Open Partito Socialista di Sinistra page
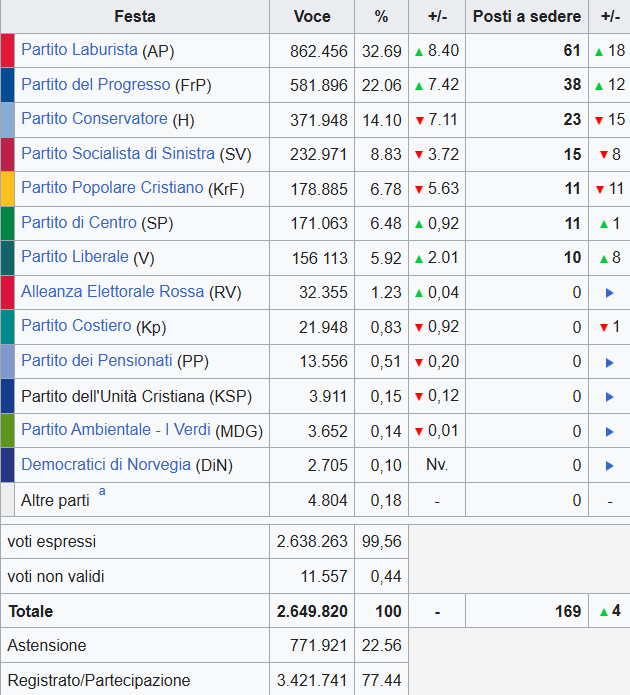This screenshot has height=695, width=630. pos(117,153)
